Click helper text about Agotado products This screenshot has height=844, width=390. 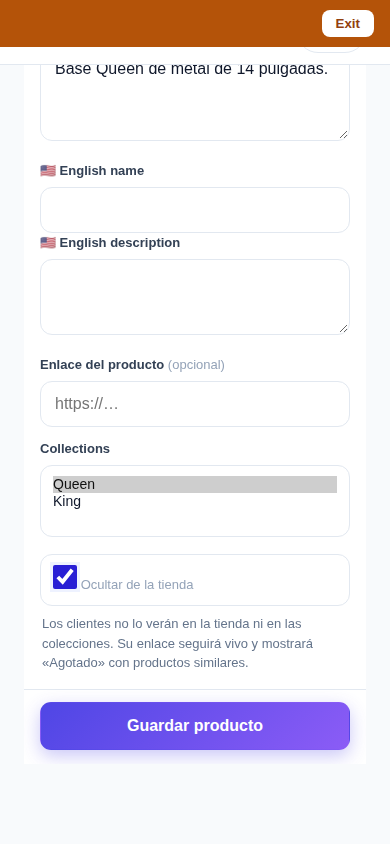click(x=178, y=643)
